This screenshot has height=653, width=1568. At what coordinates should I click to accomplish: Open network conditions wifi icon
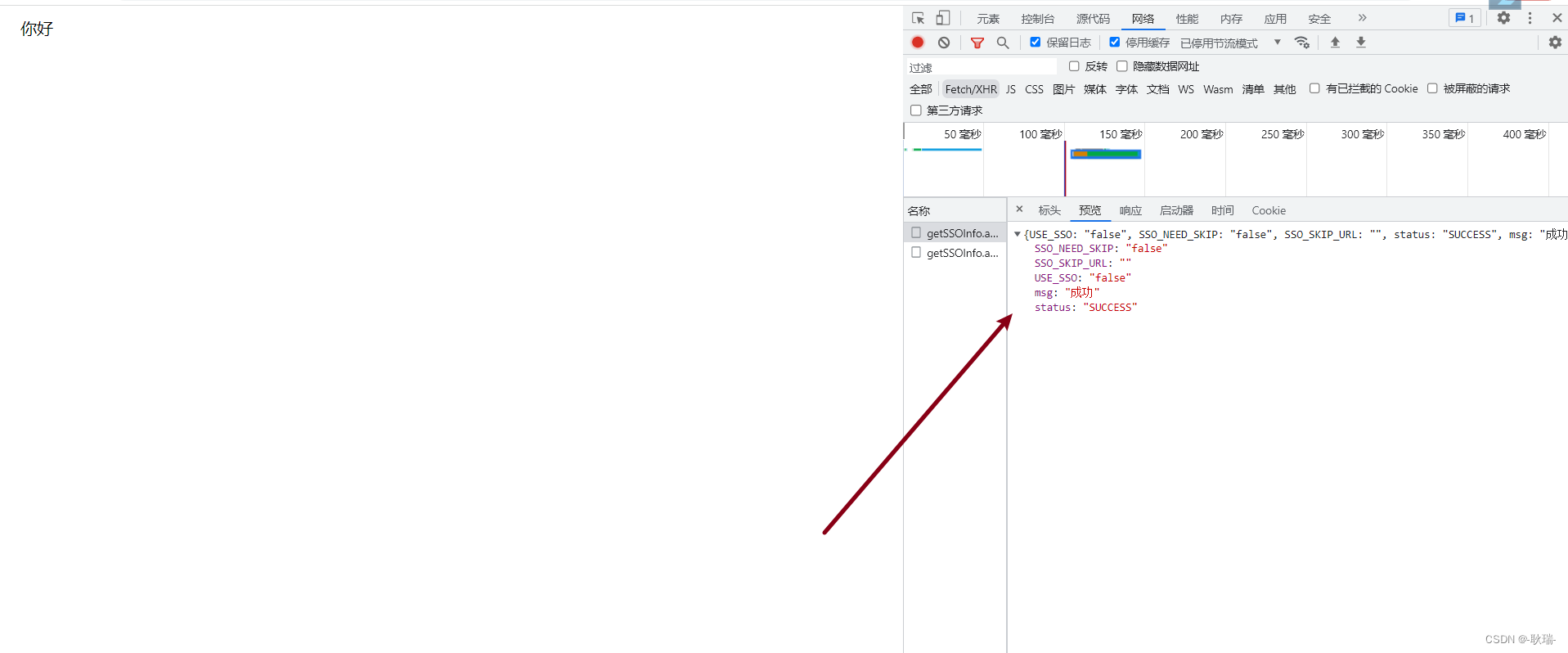tap(1302, 43)
